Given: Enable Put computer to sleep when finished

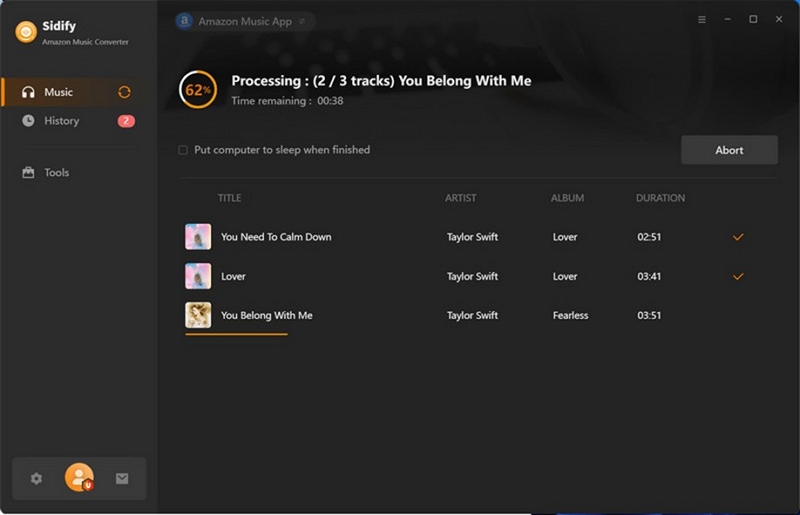Looking at the screenshot, I should pyautogui.click(x=183, y=150).
